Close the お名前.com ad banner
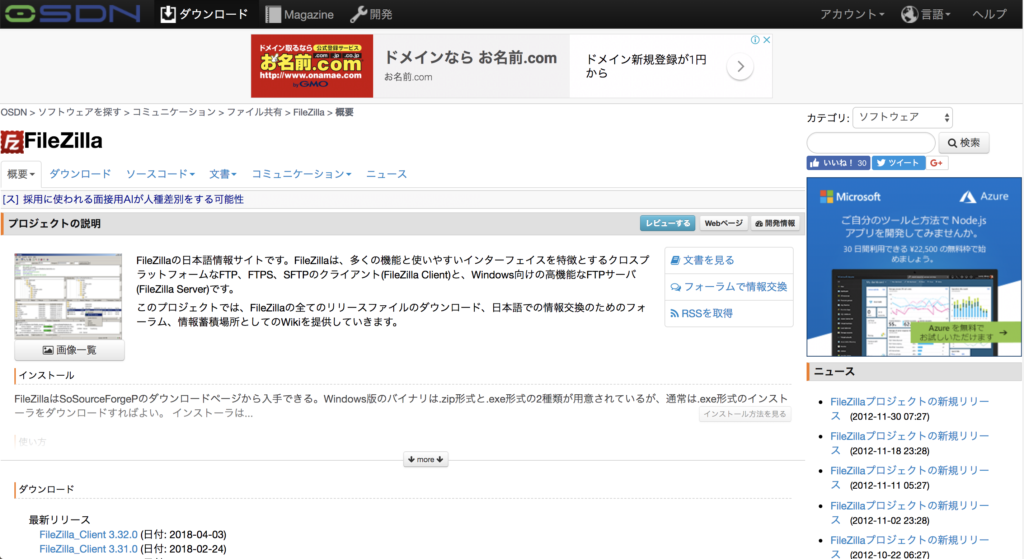Viewport: 1024px width, 559px height. (767, 40)
